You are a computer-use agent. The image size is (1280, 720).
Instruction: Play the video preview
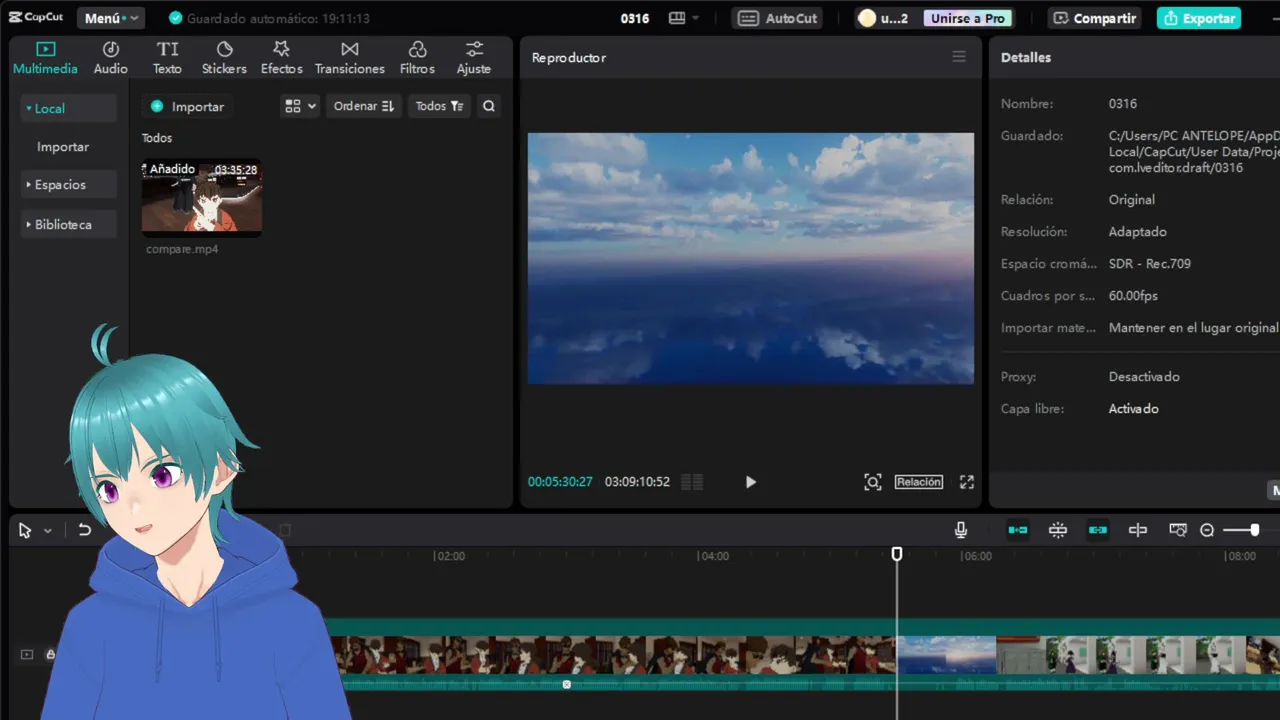(x=751, y=482)
